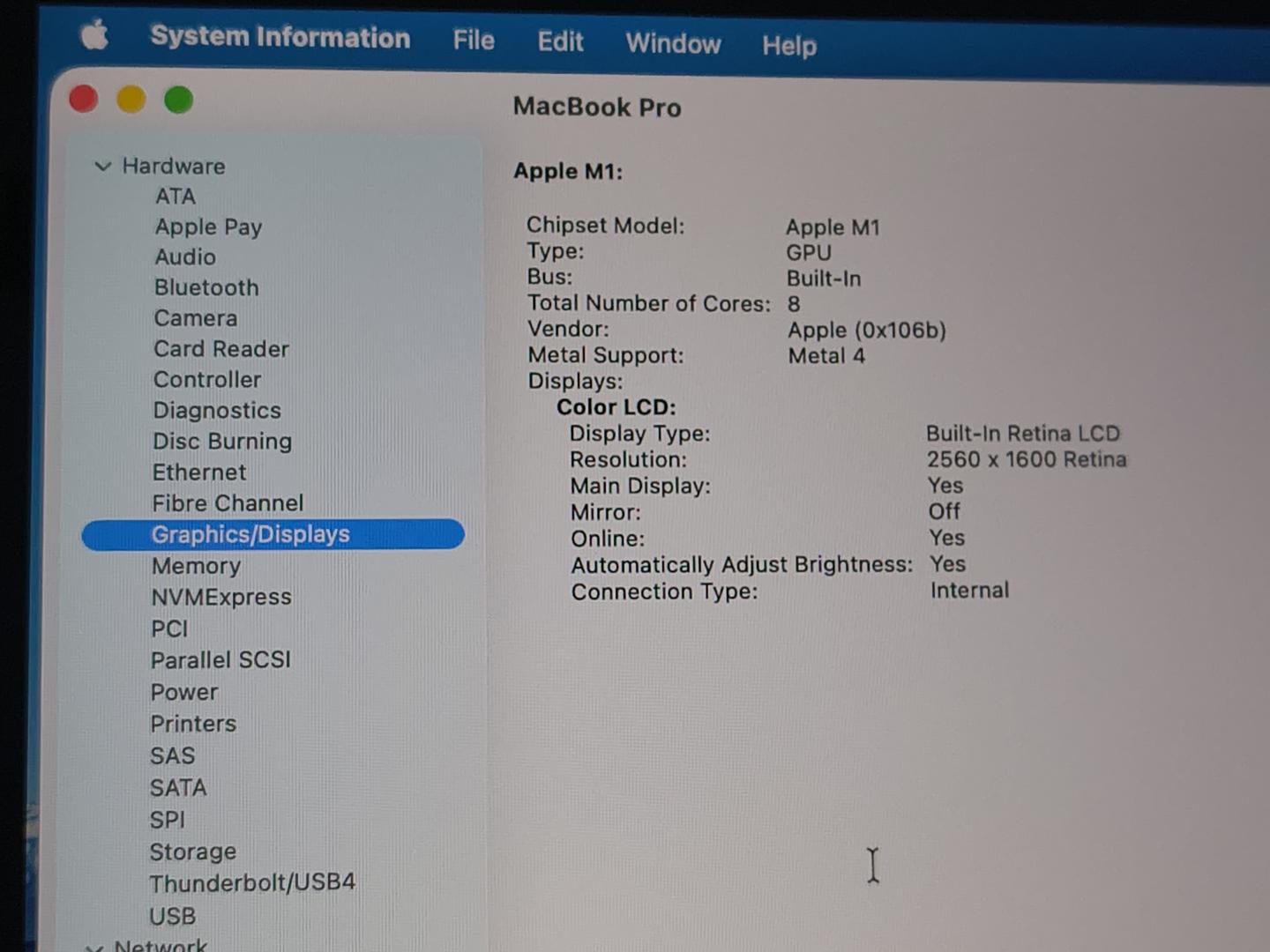The image size is (1270, 952).
Task: Open the Window menu
Action: (674, 43)
